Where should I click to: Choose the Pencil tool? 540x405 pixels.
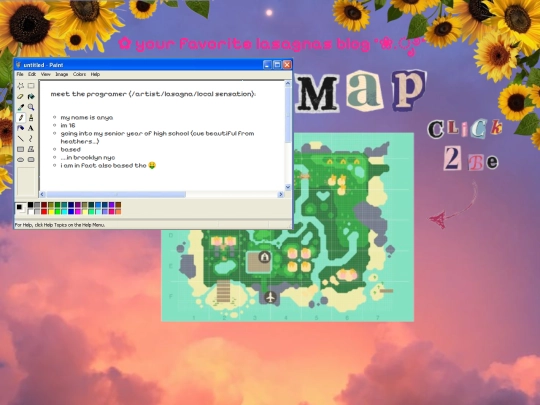pyautogui.click(x=21, y=117)
